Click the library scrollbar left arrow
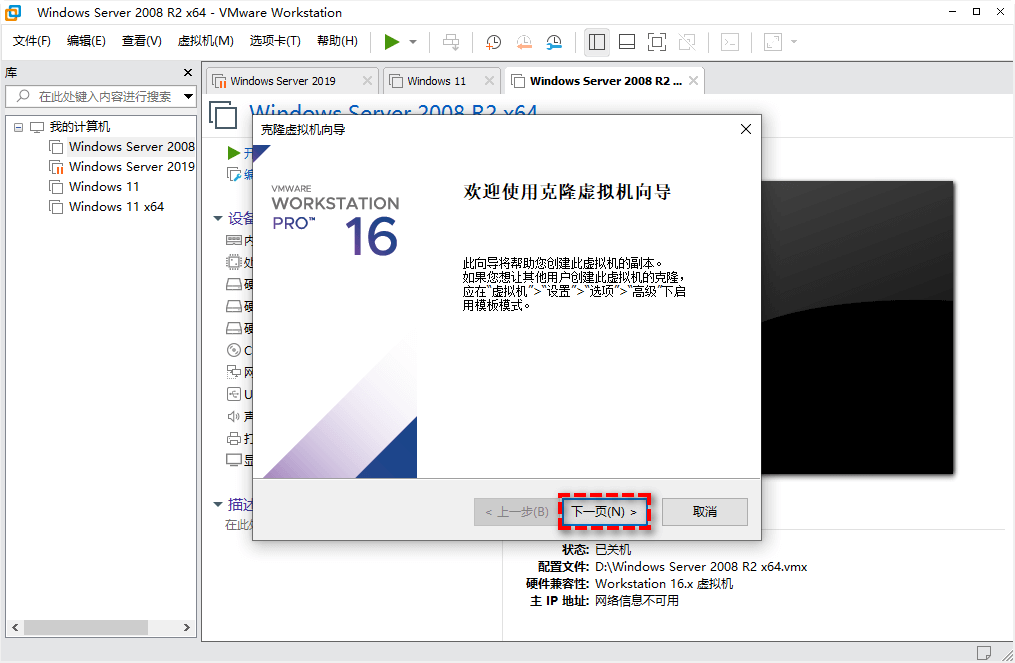The image size is (1015, 663). click(x=16, y=627)
